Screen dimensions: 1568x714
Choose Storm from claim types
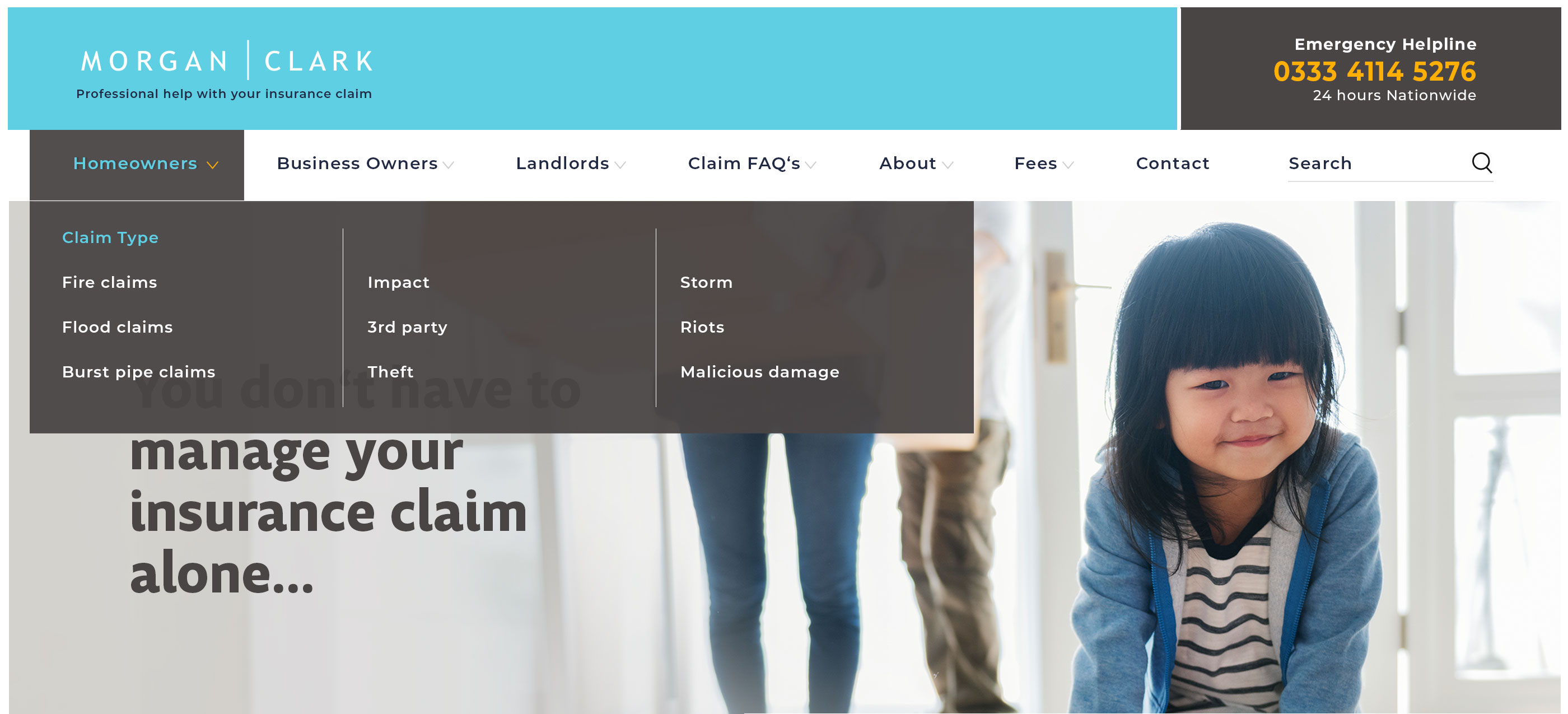point(706,282)
